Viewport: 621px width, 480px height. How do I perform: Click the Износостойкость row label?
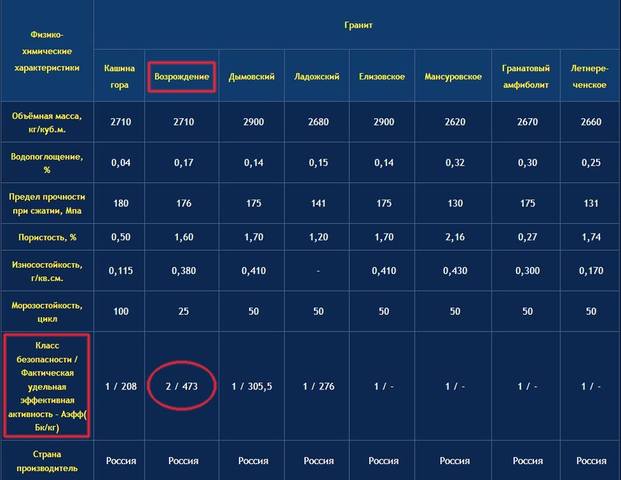[x=47, y=271]
